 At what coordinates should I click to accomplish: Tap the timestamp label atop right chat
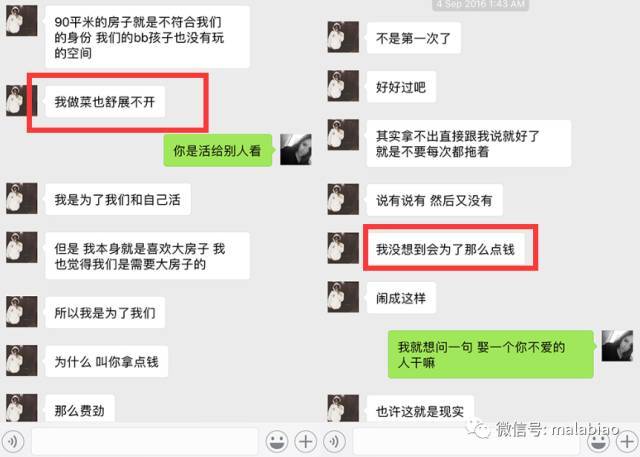click(481, 4)
